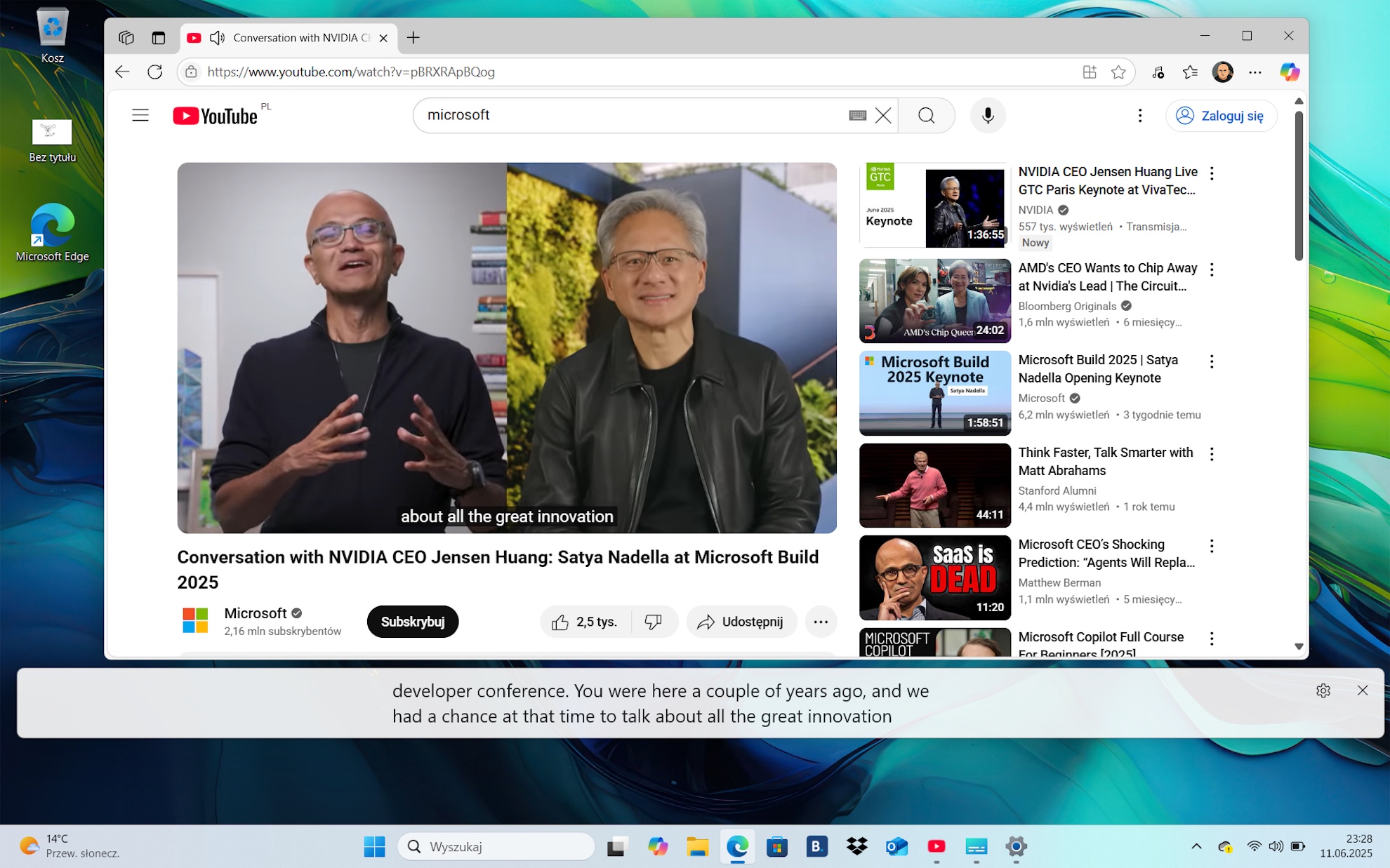
Task: Open the clock showing 23:28
Action: [x=1346, y=846]
